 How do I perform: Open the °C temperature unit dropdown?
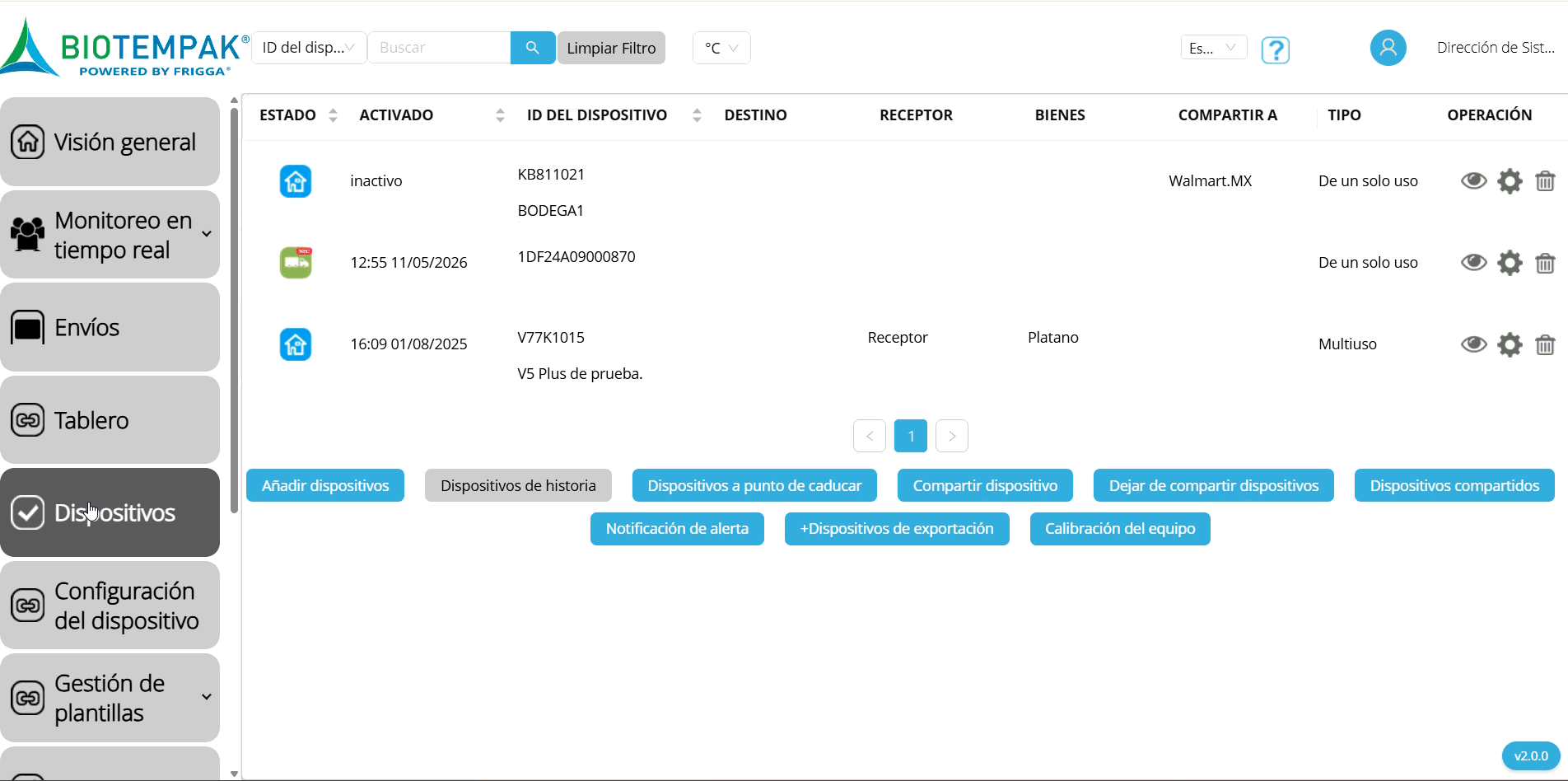(x=721, y=48)
